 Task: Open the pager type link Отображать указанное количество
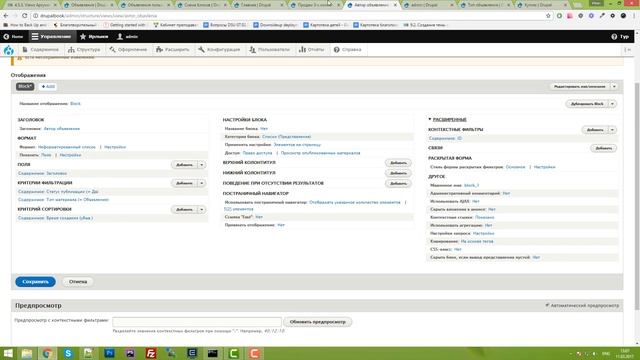click(355, 202)
